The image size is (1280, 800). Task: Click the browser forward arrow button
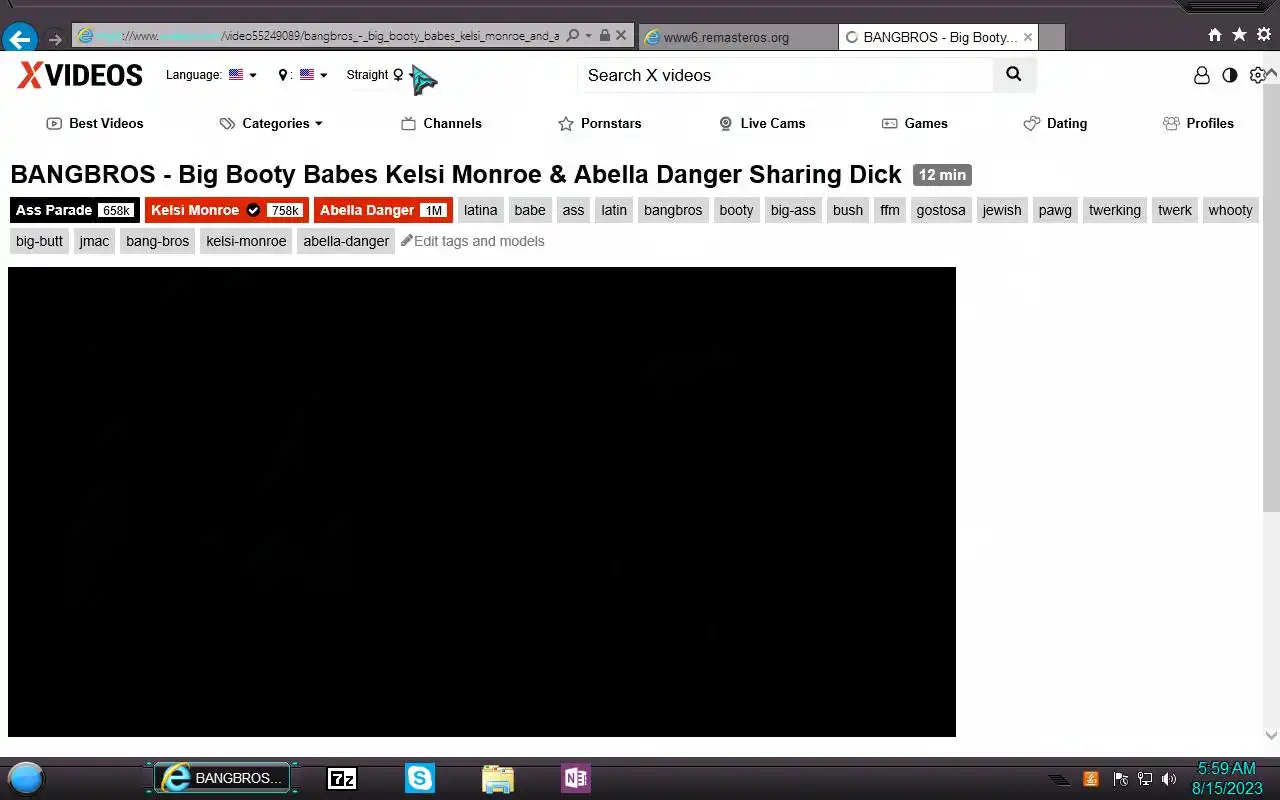56,39
